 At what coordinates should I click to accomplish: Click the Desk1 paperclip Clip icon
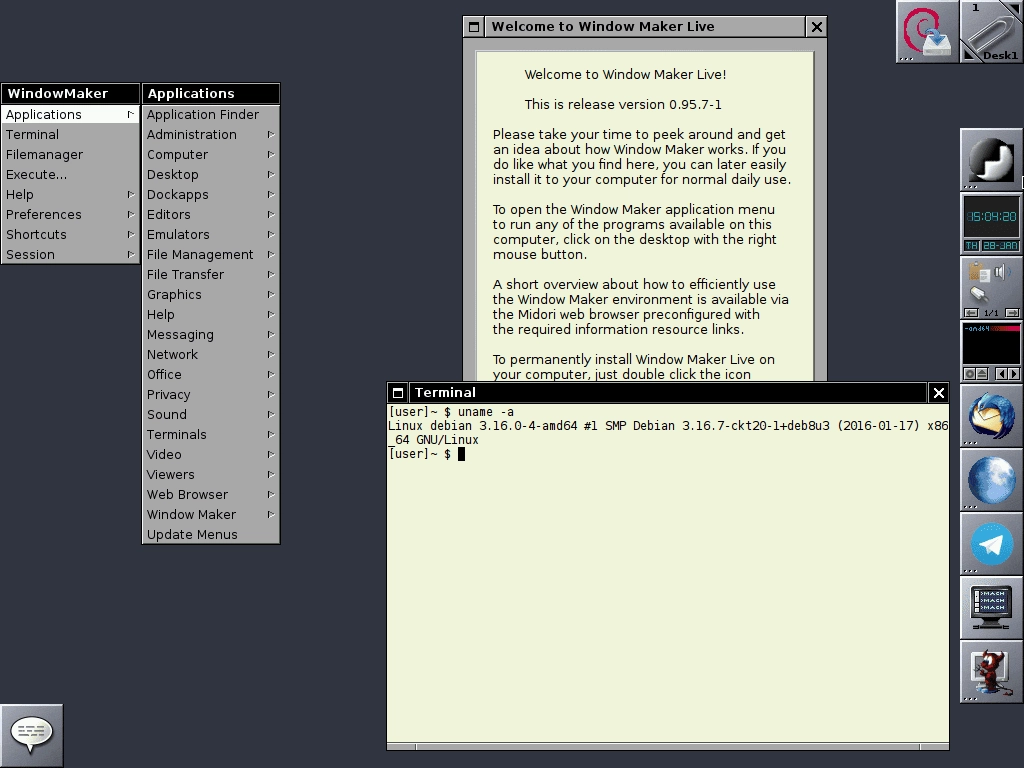click(x=991, y=31)
